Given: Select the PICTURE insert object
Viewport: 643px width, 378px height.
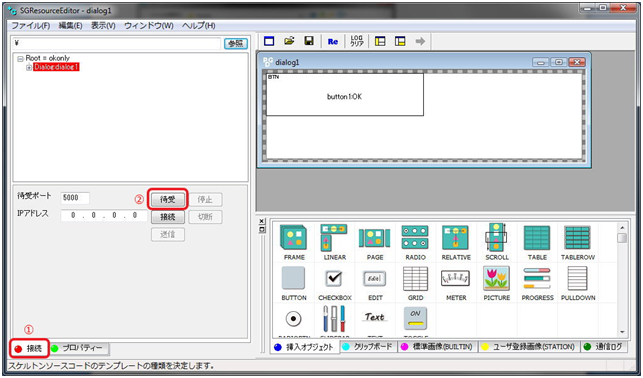Looking at the screenshot, I should tap(497, 283).
